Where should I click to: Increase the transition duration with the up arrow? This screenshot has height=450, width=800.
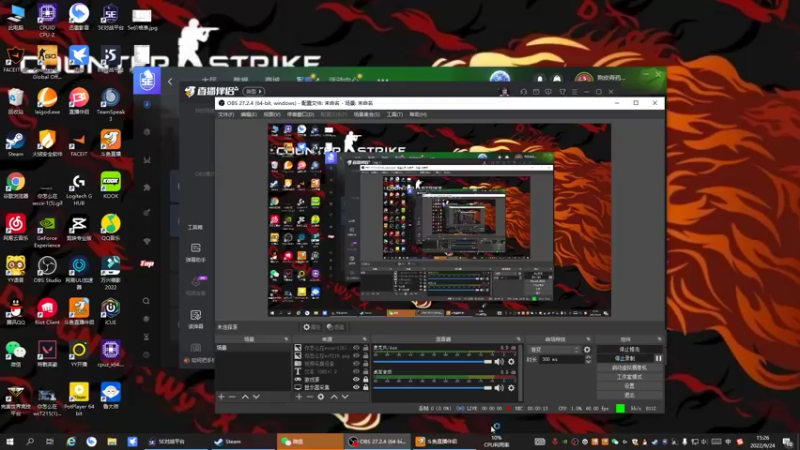588,357
